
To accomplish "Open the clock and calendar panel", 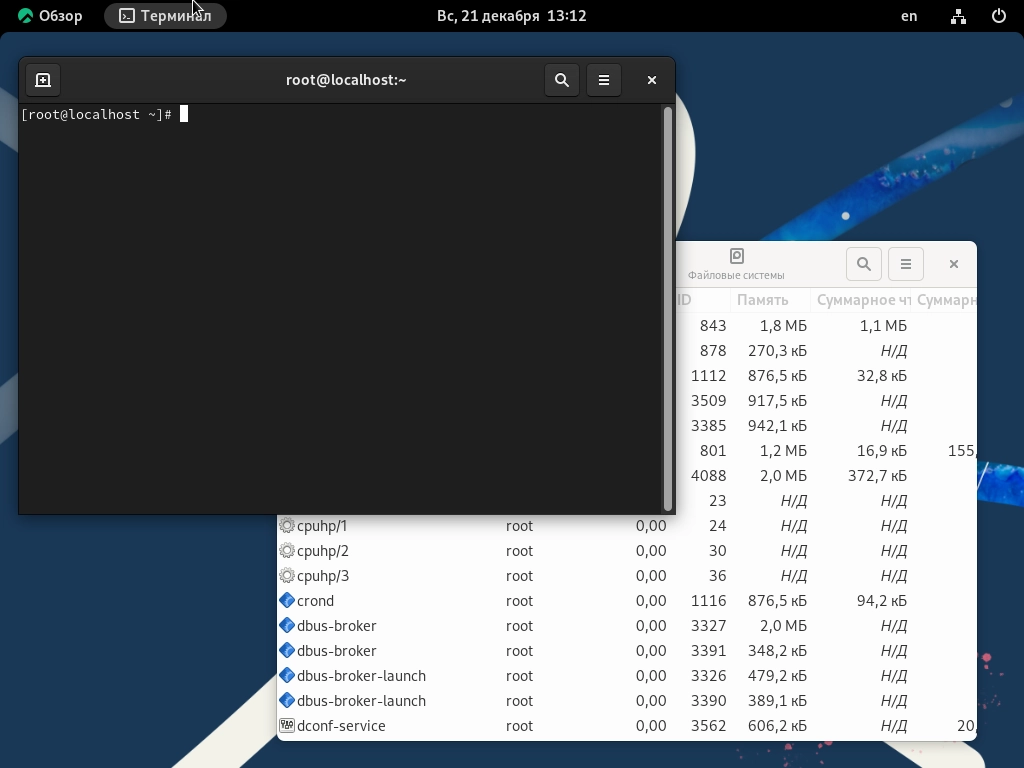I will (x=511, y=16).
